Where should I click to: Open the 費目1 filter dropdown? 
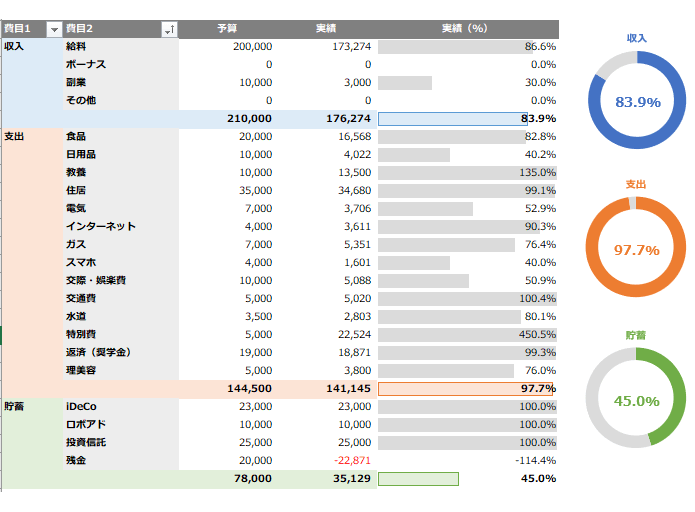(54, 30)
